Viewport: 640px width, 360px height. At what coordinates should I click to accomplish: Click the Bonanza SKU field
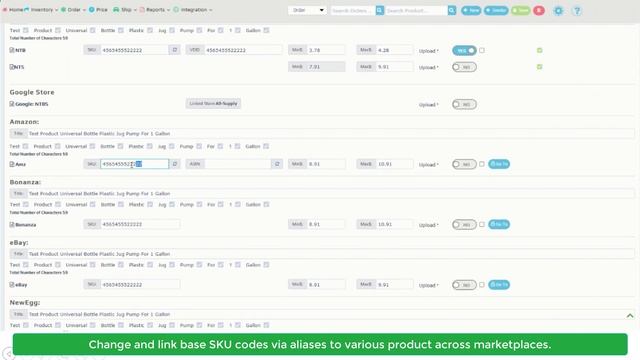point(140,224)
